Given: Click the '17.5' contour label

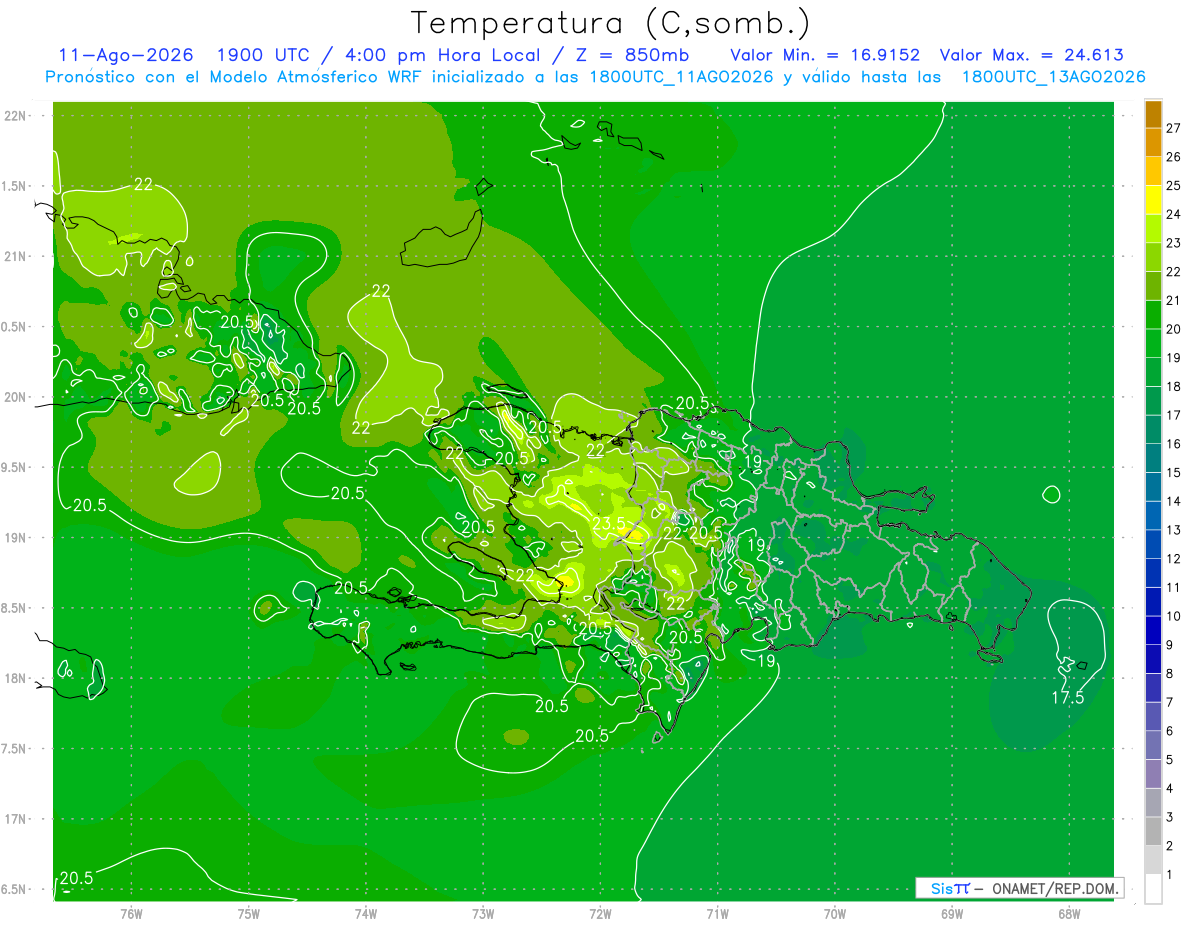Looking at the screenshot, I should pyautogui.click(x=1067, y=698).
